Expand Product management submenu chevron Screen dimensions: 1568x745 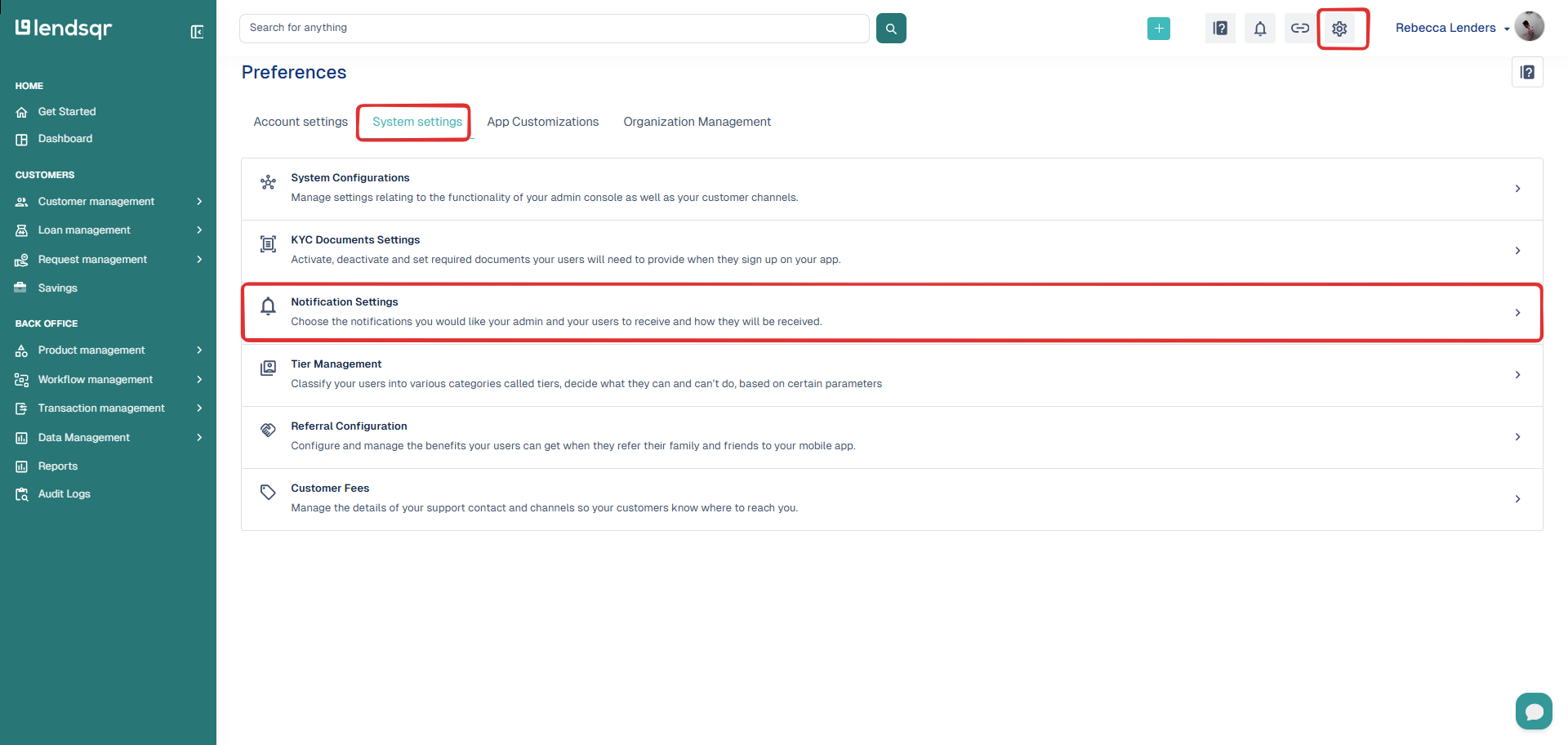(199, 350)
